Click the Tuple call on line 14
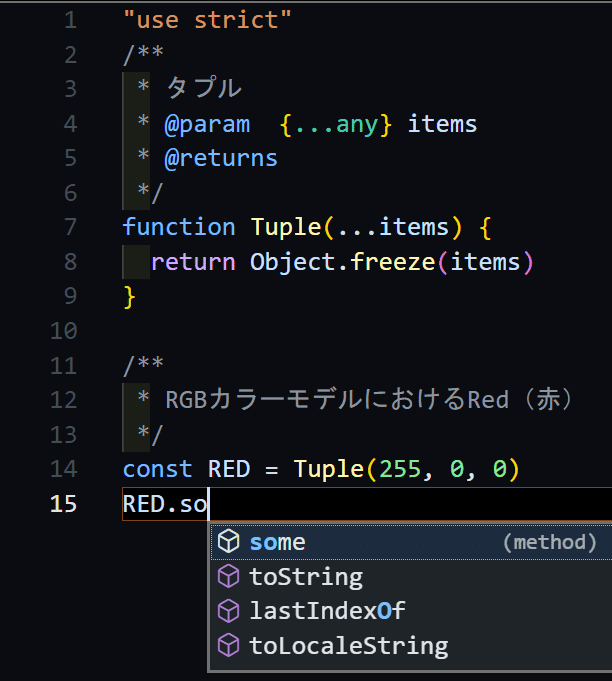This screenshot has width=612, height=681. coord(328,469)
